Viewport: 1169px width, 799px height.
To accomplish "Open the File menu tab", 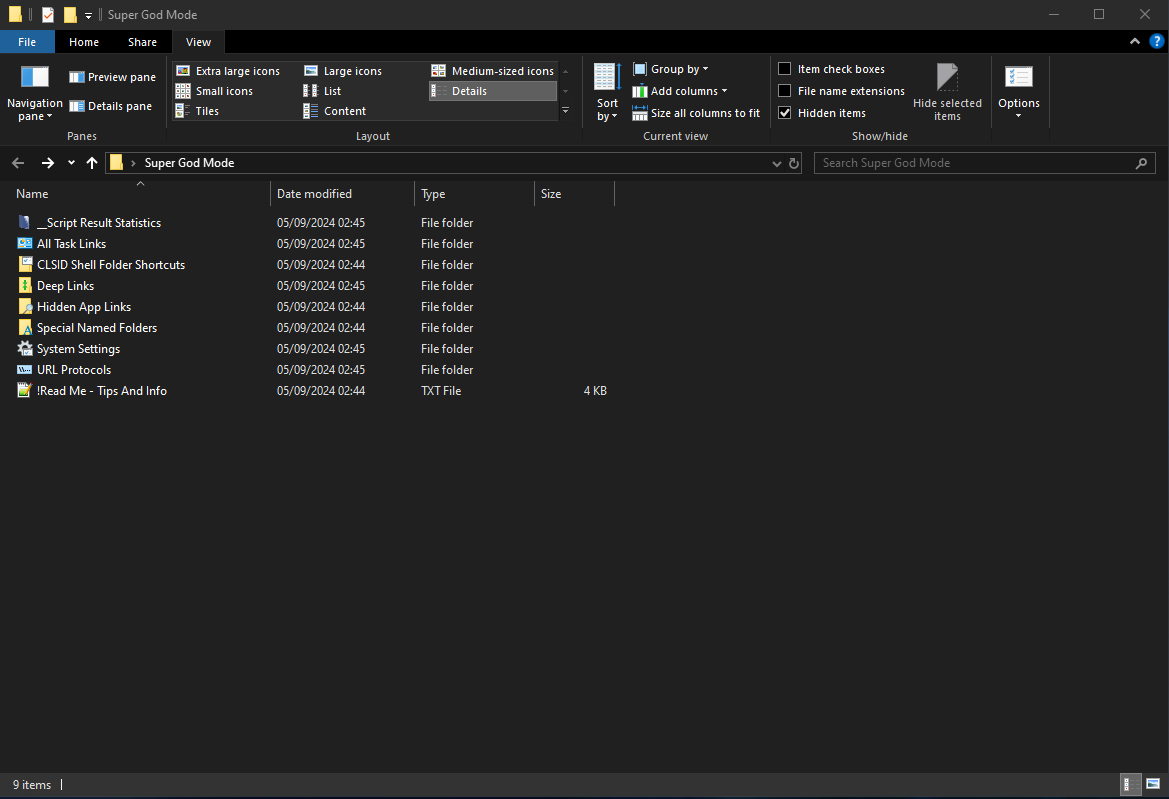I will (27, 42).
